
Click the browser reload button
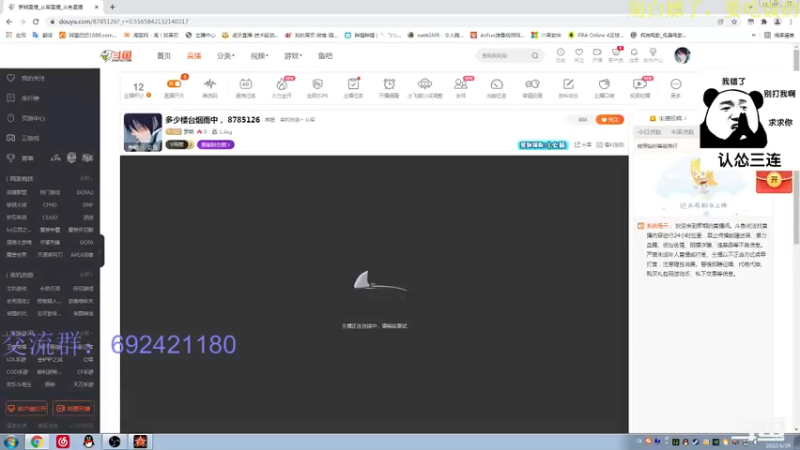[36, 21]
